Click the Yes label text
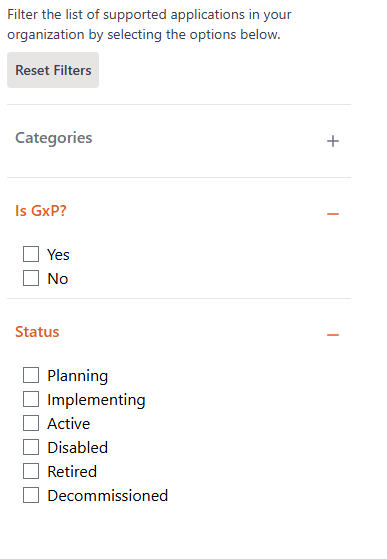 (x=58, y=255)
